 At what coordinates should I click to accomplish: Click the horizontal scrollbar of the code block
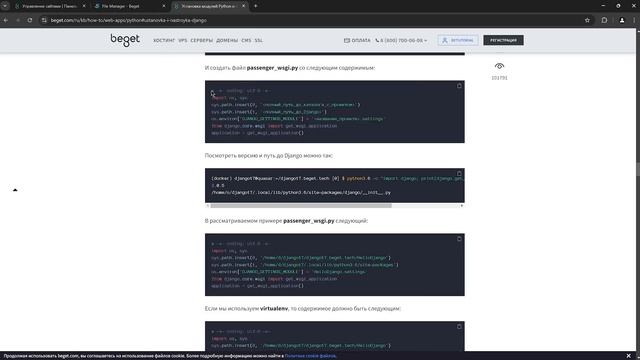pos(301,206)
